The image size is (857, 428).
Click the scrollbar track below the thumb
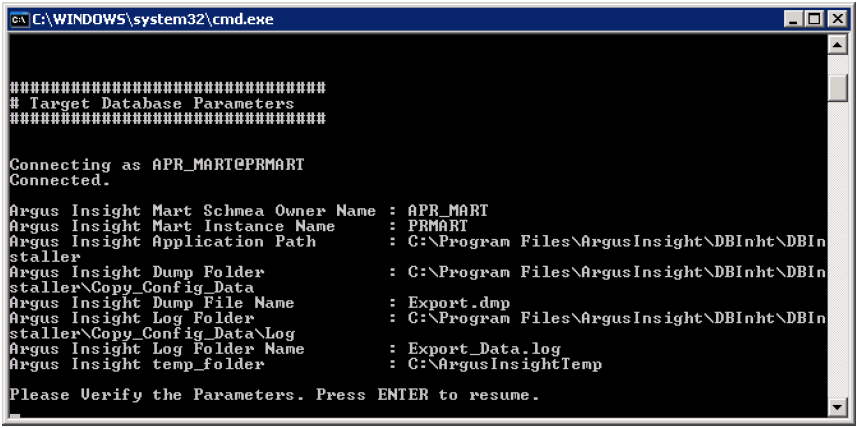coord(837,249)
